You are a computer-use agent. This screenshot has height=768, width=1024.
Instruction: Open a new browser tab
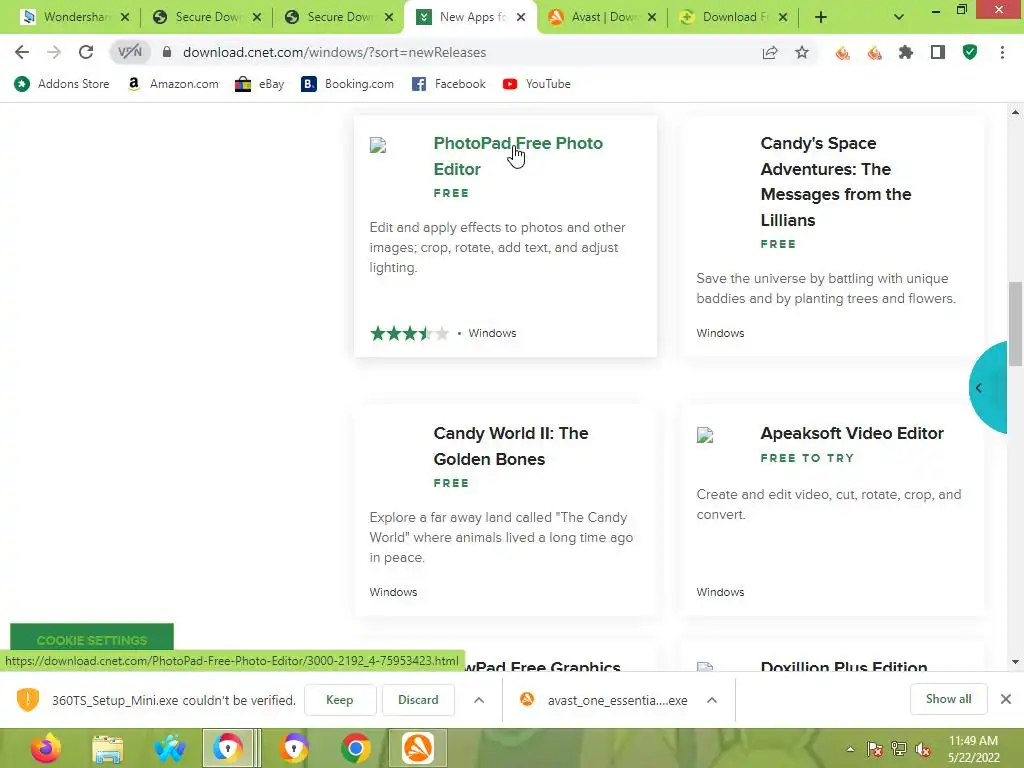[821, 18]
